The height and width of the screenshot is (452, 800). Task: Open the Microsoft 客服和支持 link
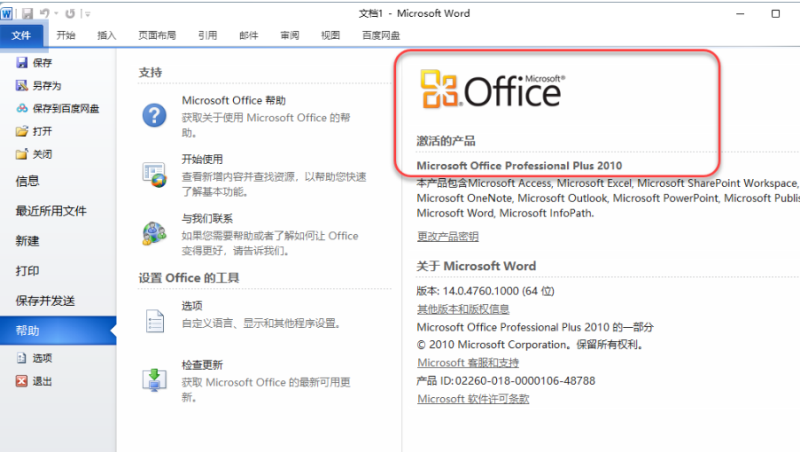point(468,363)
